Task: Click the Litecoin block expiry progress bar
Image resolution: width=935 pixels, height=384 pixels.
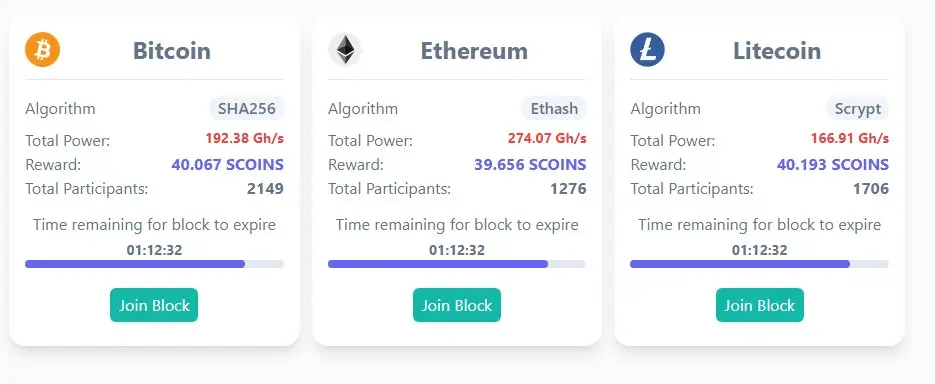Action: click(759, 264)
